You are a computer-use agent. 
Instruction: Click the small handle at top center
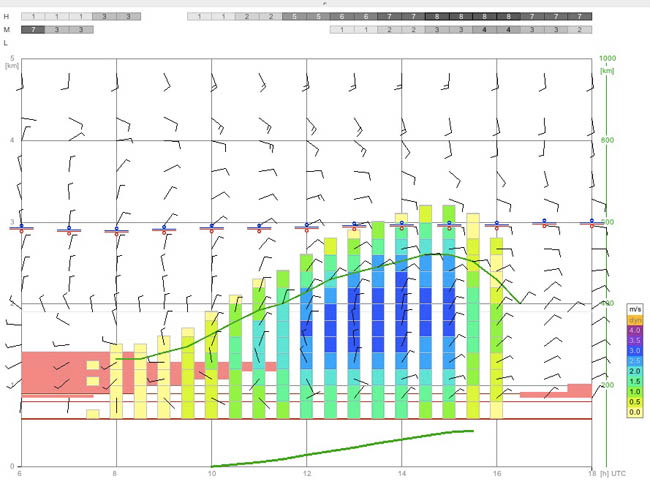pos(325,3)
